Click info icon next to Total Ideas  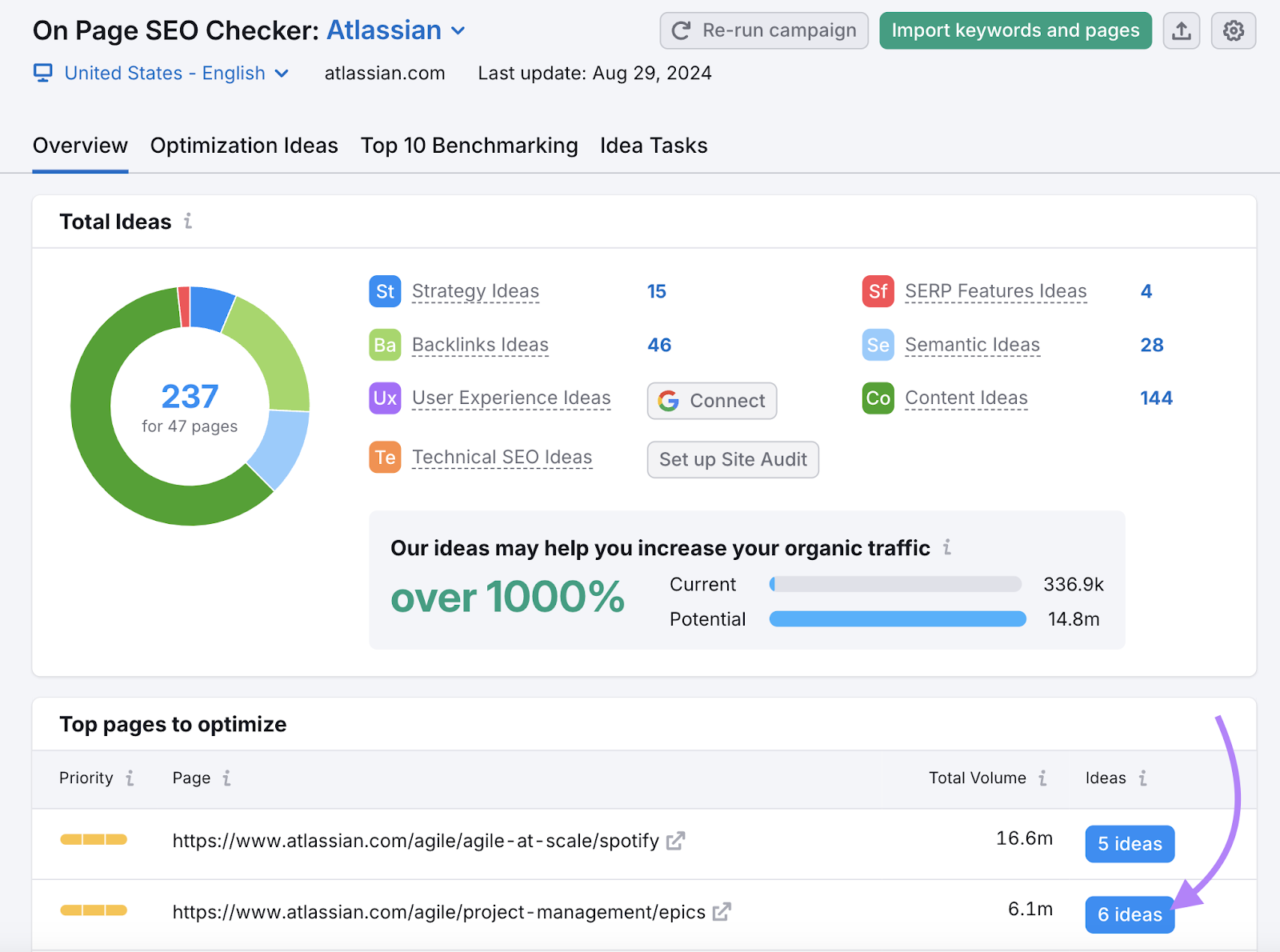click(188, 221)
